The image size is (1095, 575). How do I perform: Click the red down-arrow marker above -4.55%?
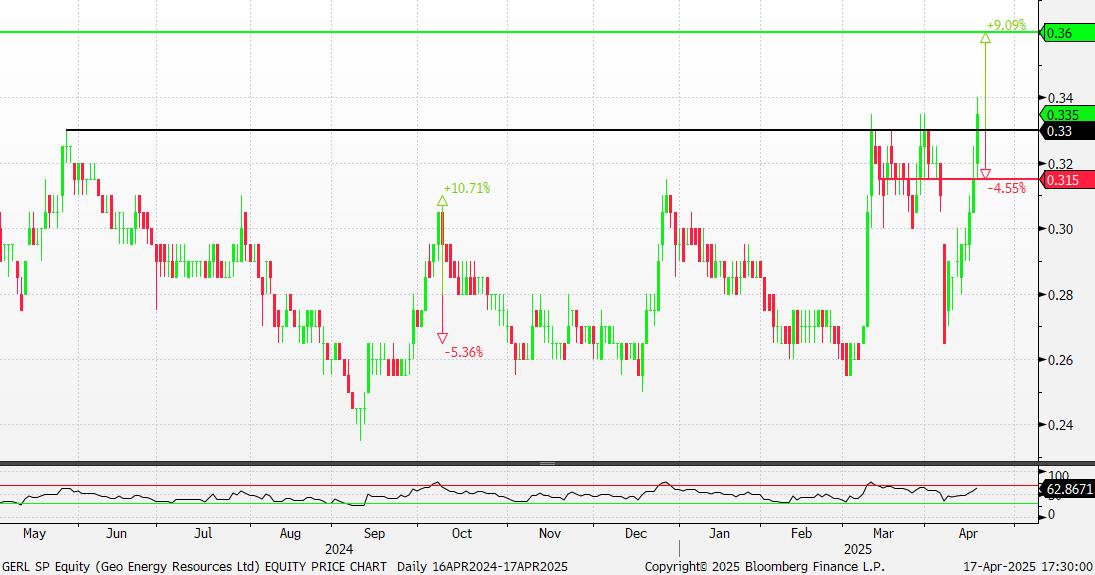pyautogui.click(x=985, y=175)
